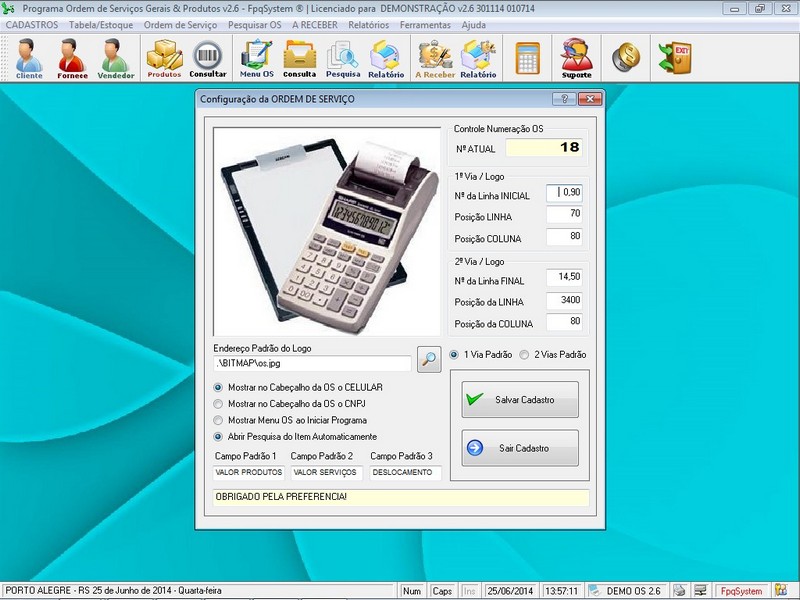Click the Salvar Cadastro button
The width and height of the screenshot is (800, 600).
[x=520, y=400]
